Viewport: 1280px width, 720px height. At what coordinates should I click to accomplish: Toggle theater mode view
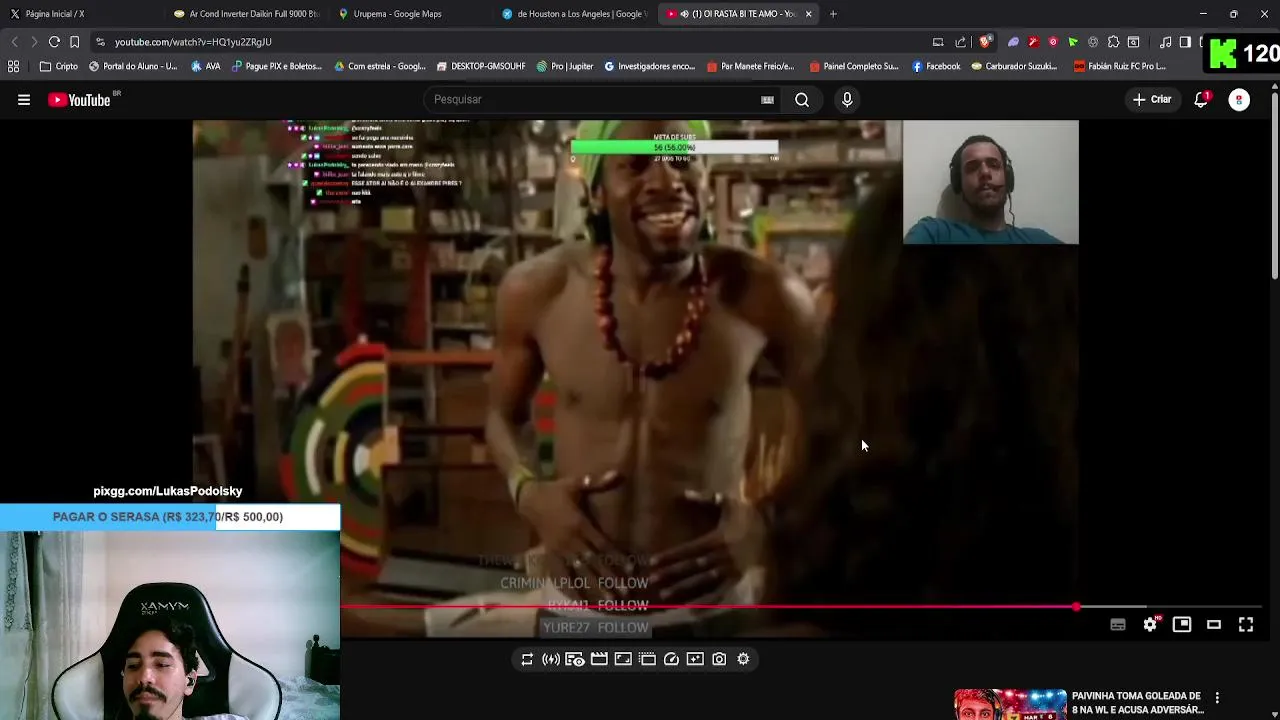click(1214, 625)
